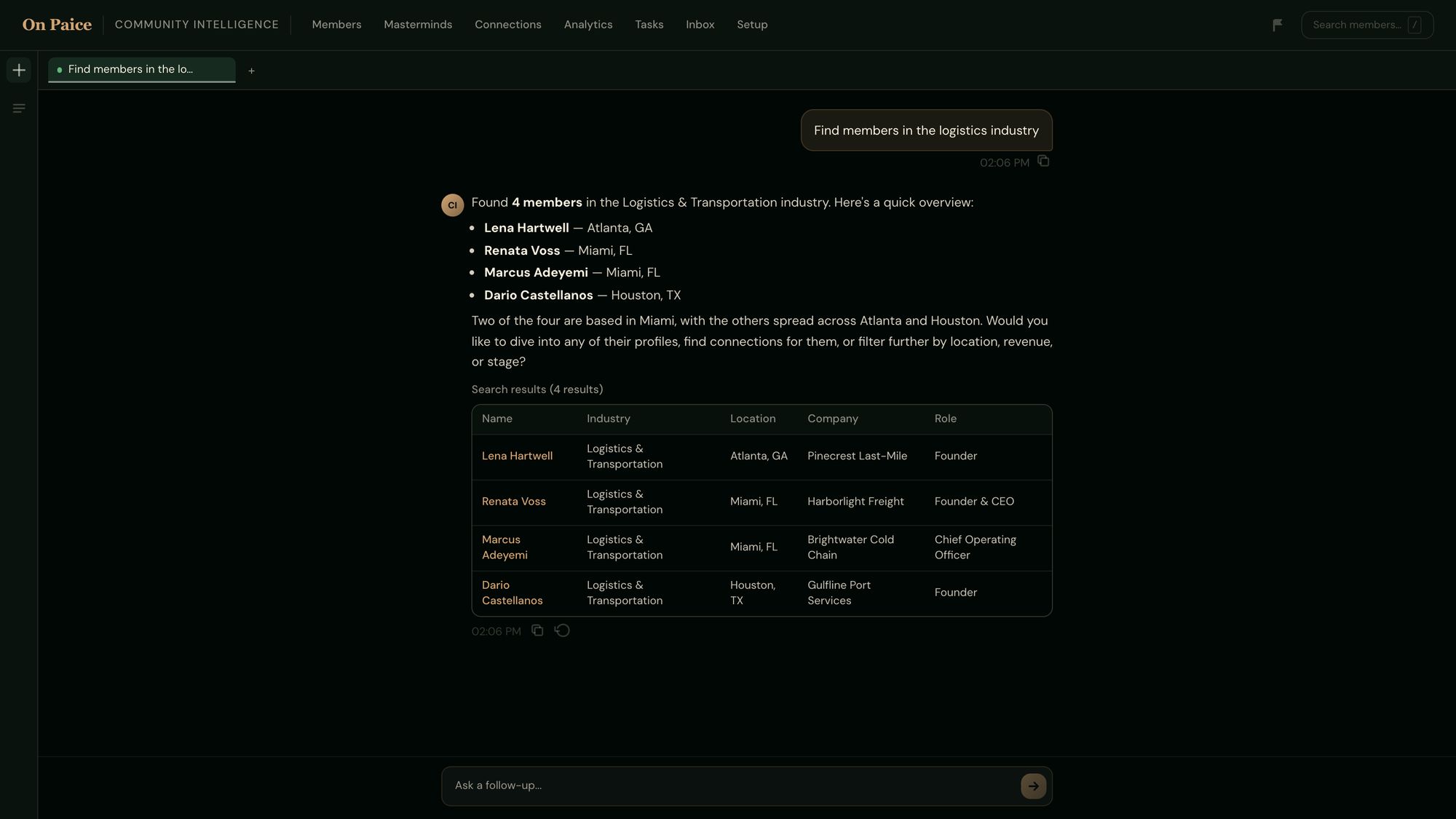Copy the user message about logistics industry

click(x=1043, y=161)
